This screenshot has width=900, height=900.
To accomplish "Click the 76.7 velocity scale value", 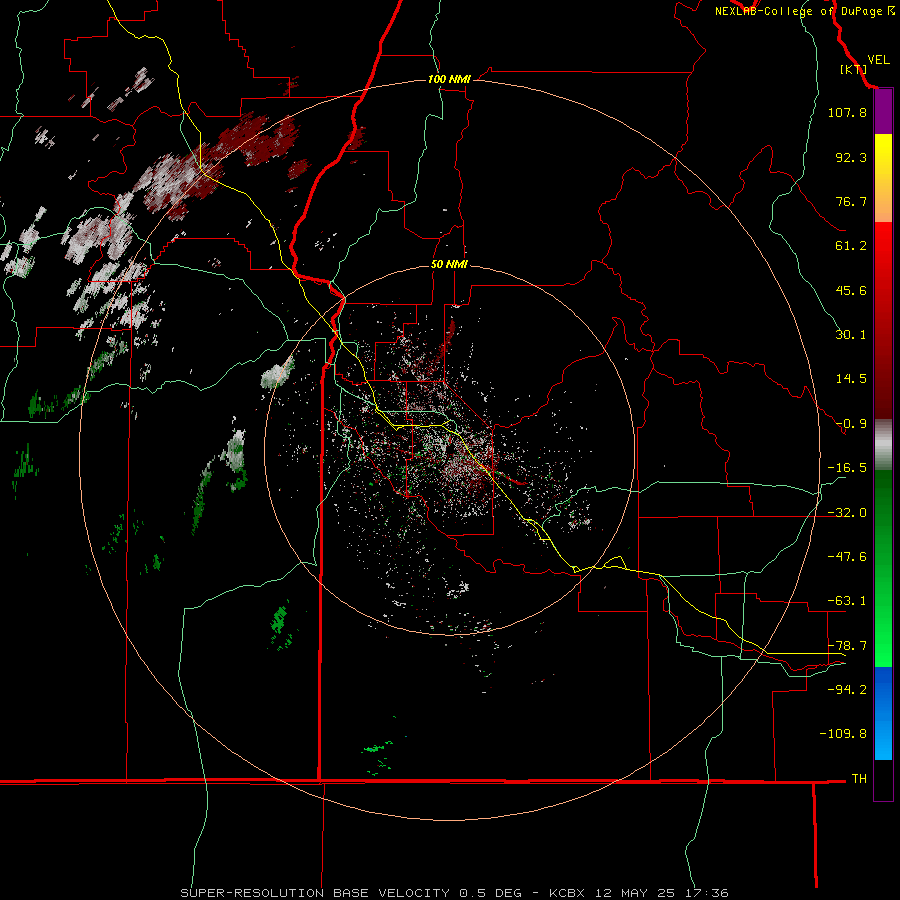I will coord(851,201).
